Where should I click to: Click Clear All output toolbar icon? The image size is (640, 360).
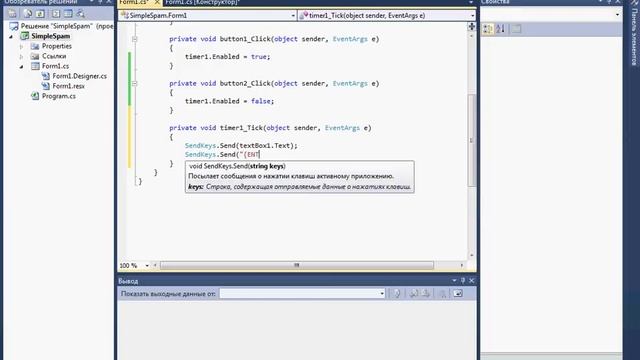pos(442,293)
